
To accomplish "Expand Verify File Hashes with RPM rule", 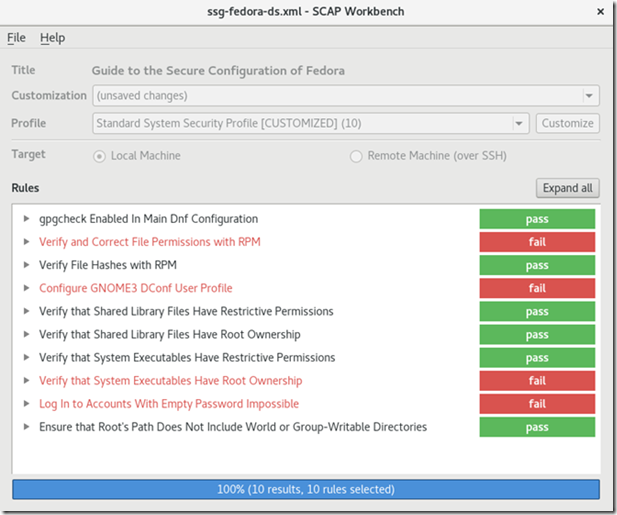I will point(26,265).
